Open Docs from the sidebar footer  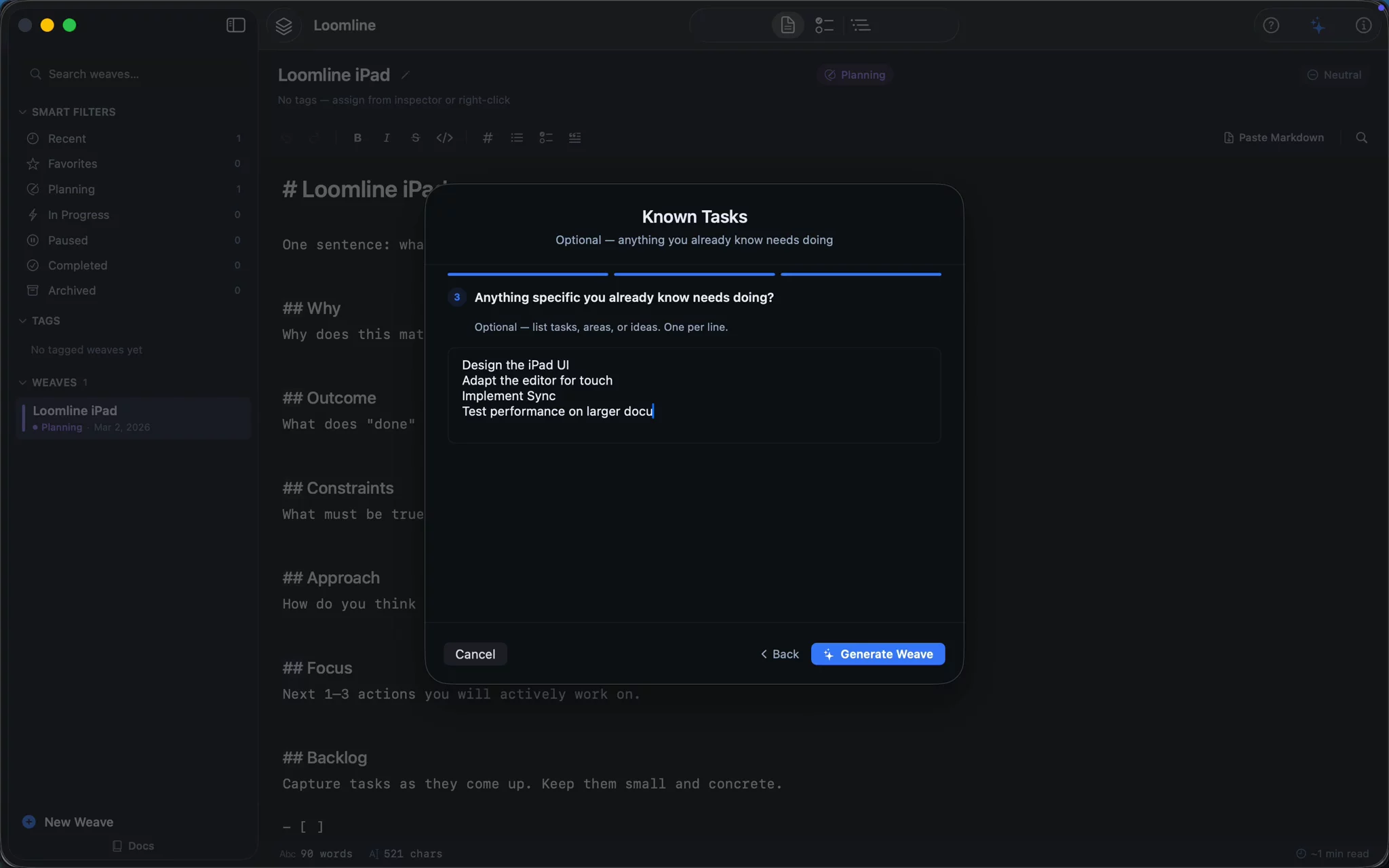coord(134,845)
